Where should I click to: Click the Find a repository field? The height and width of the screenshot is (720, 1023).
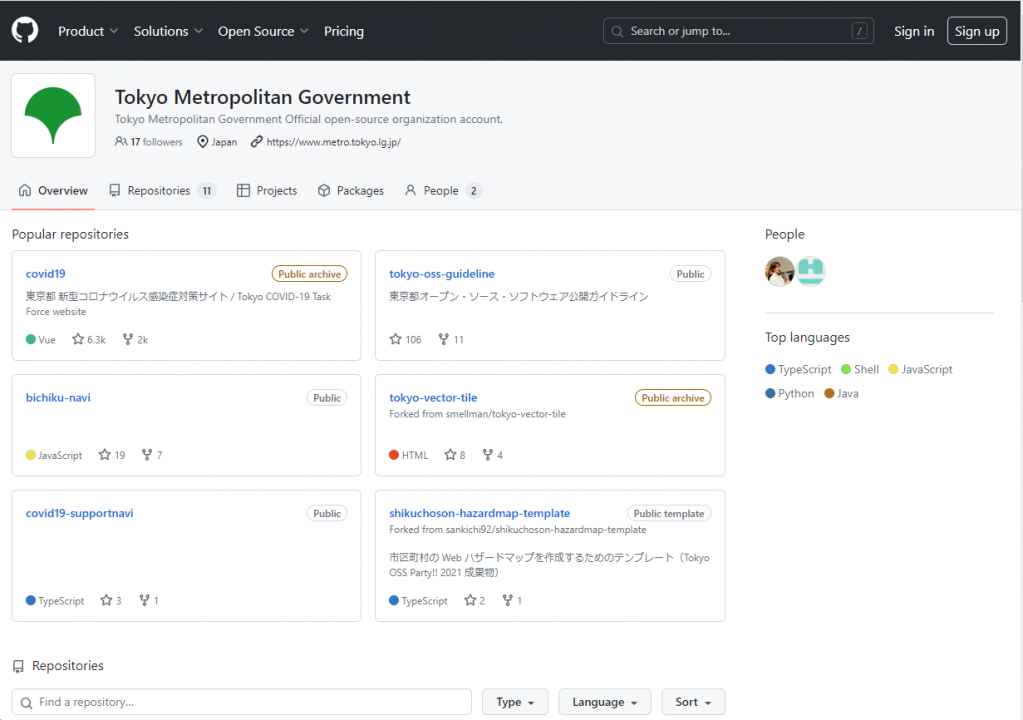point(241,702)
